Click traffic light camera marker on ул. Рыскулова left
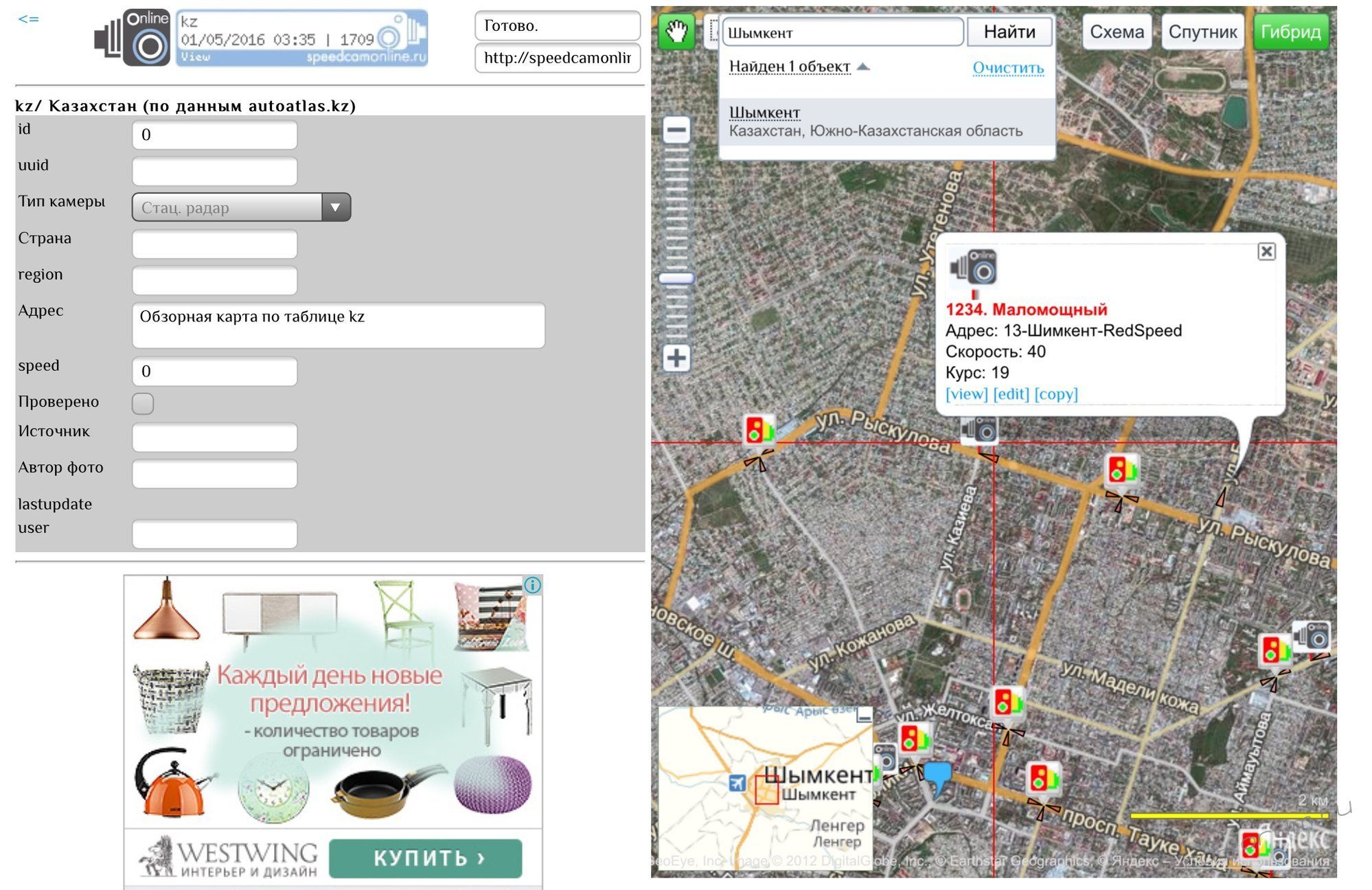 (x=759, y=431)
